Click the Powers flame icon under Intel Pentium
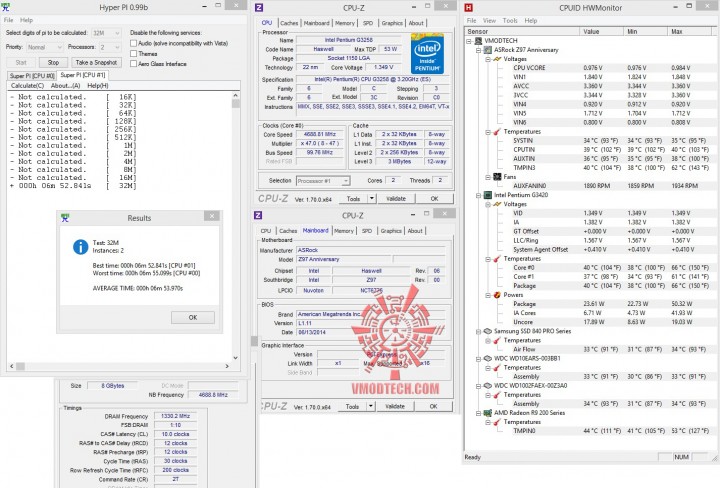Viewport: 720px width, 488px height. tap(497, 295)
